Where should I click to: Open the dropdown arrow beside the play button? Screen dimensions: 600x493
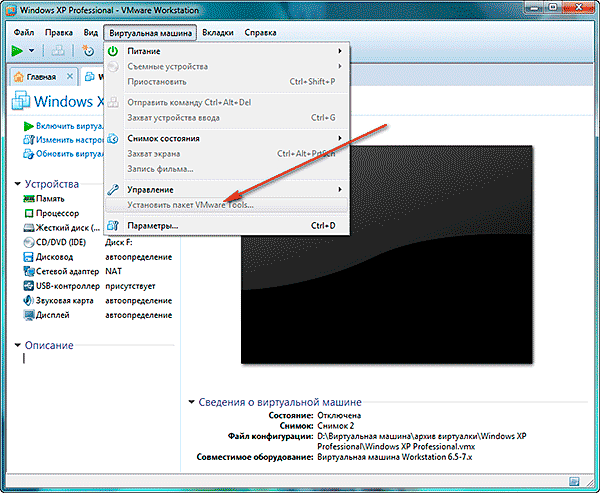pyautogui.click(x=32, y=51)
